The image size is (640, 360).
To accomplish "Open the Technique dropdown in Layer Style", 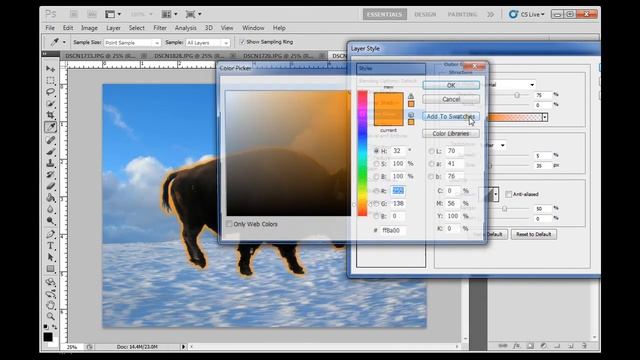I will [x=502, y=145].
